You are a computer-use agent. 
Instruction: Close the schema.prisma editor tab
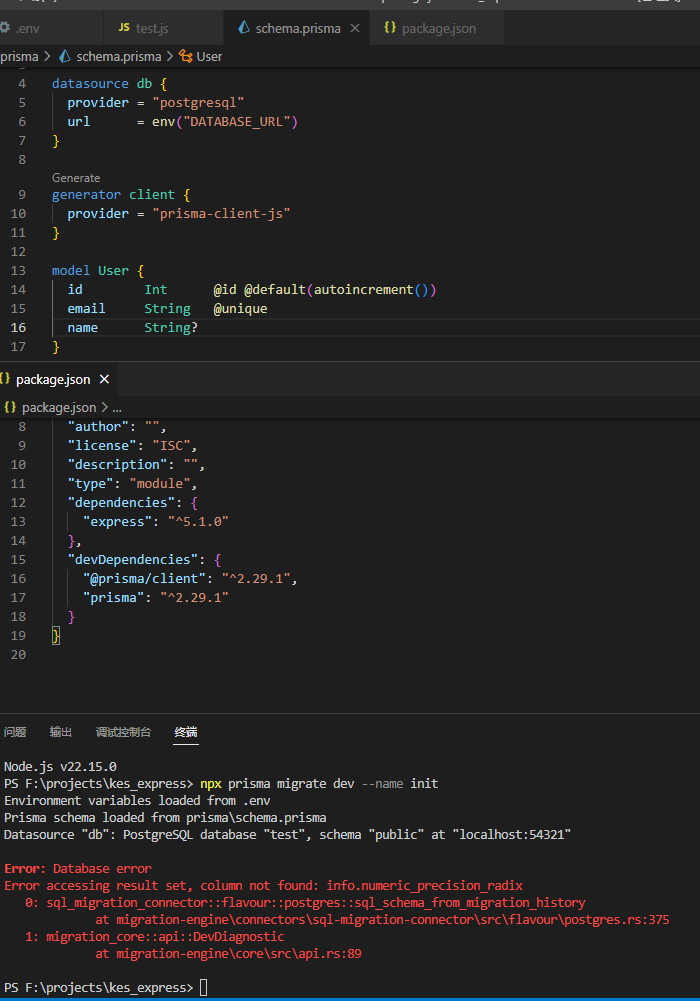(354, 28)
